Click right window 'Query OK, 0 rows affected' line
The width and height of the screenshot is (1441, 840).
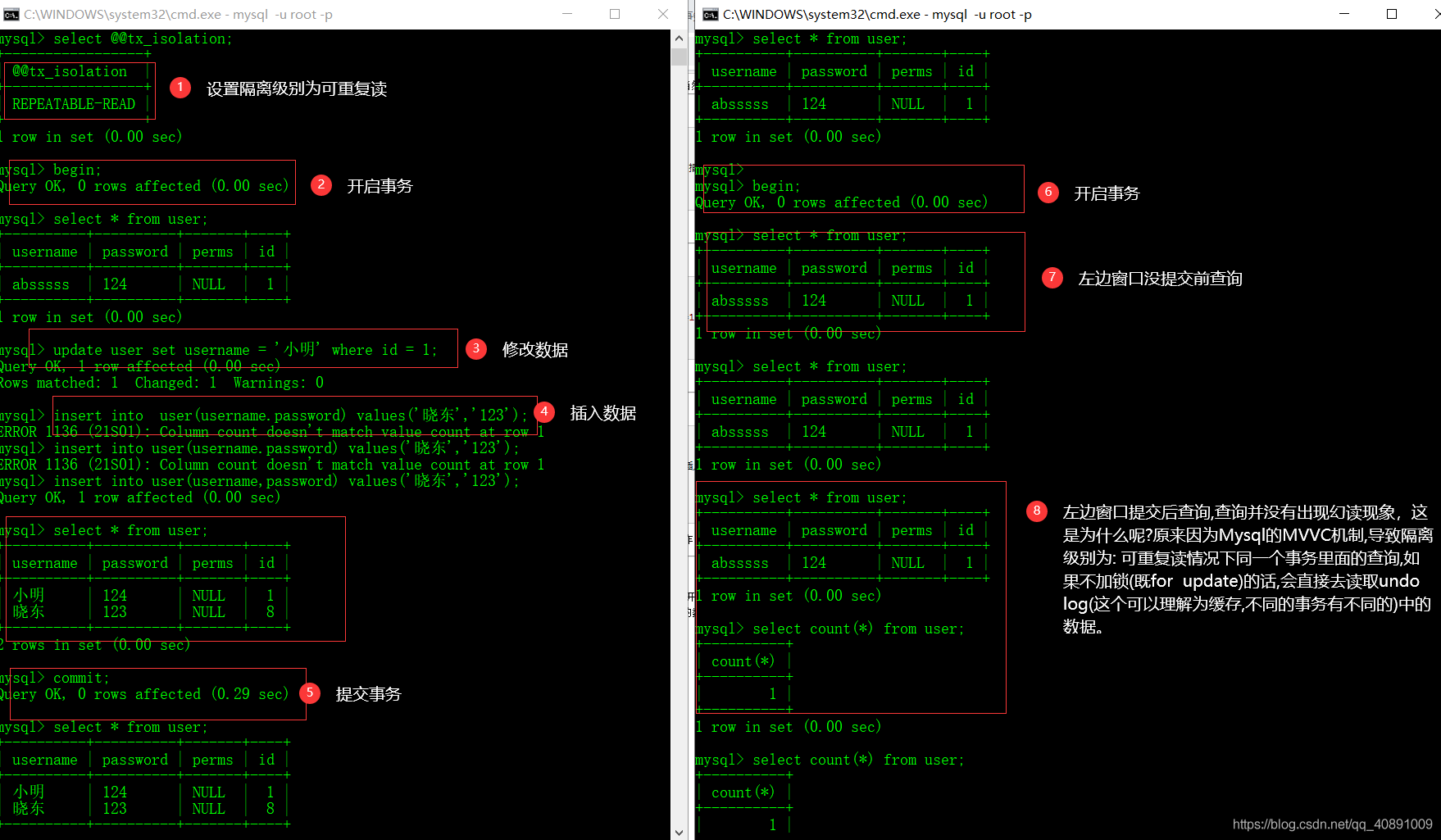[842, 202]
